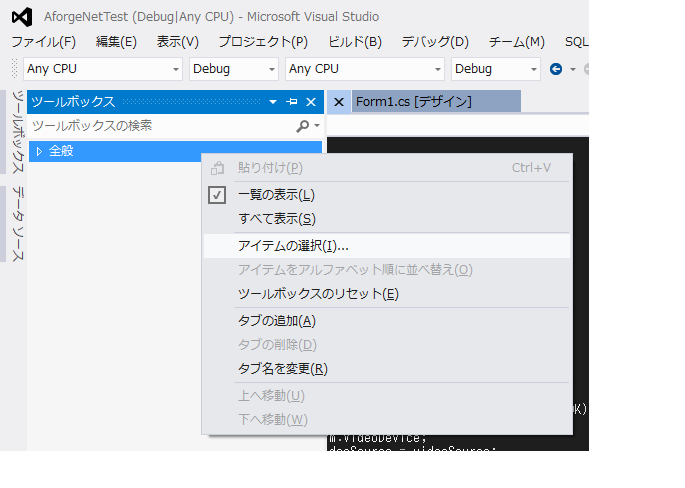Toggle the toolbox auto-hide pin icon
The width and height of the screenshot is (685, 488).
291,102
